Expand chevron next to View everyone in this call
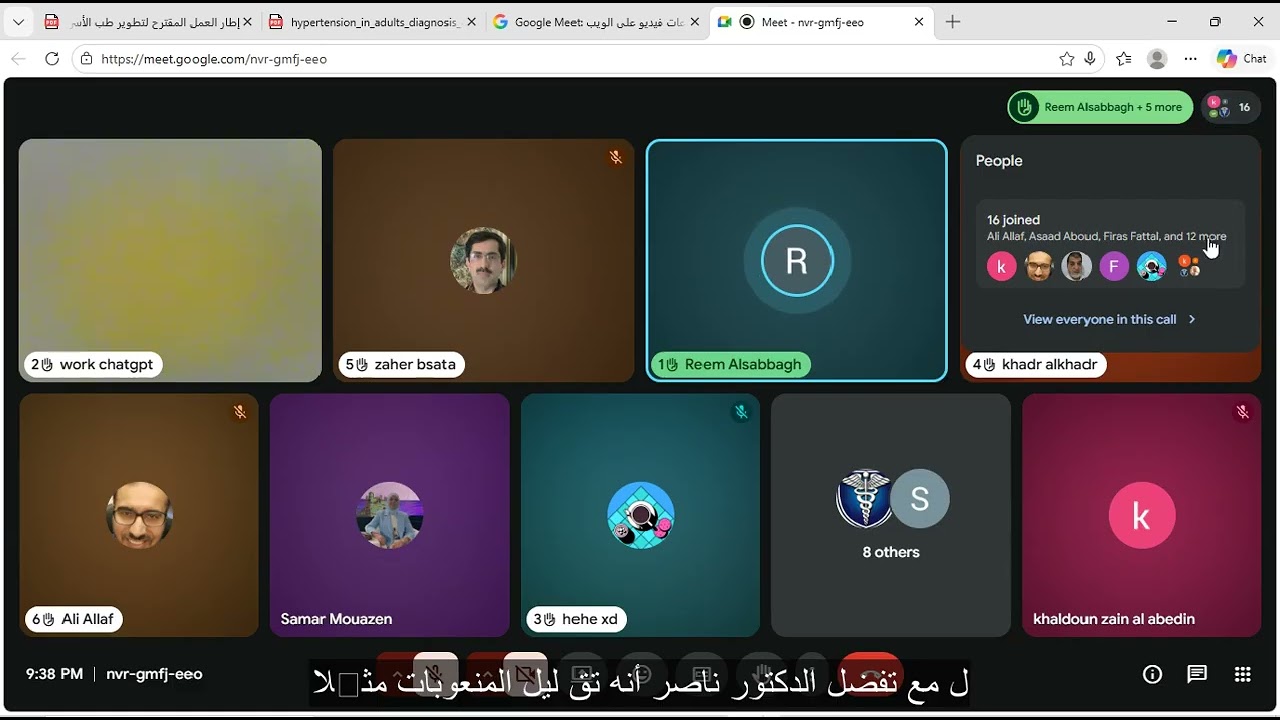Image resolution: width=1280 pixels, height=720 pixels. pos(1191,319)
